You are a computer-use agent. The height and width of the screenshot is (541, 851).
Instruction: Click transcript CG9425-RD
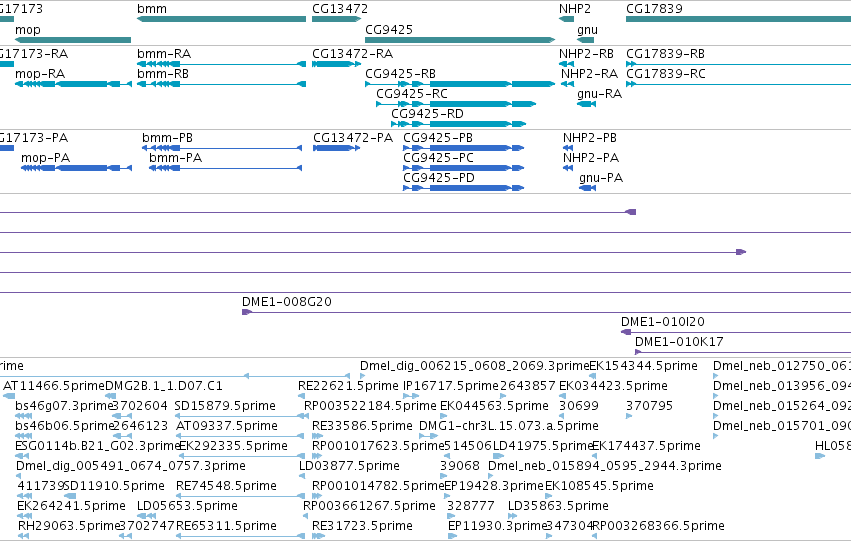(x=459, y=124)
